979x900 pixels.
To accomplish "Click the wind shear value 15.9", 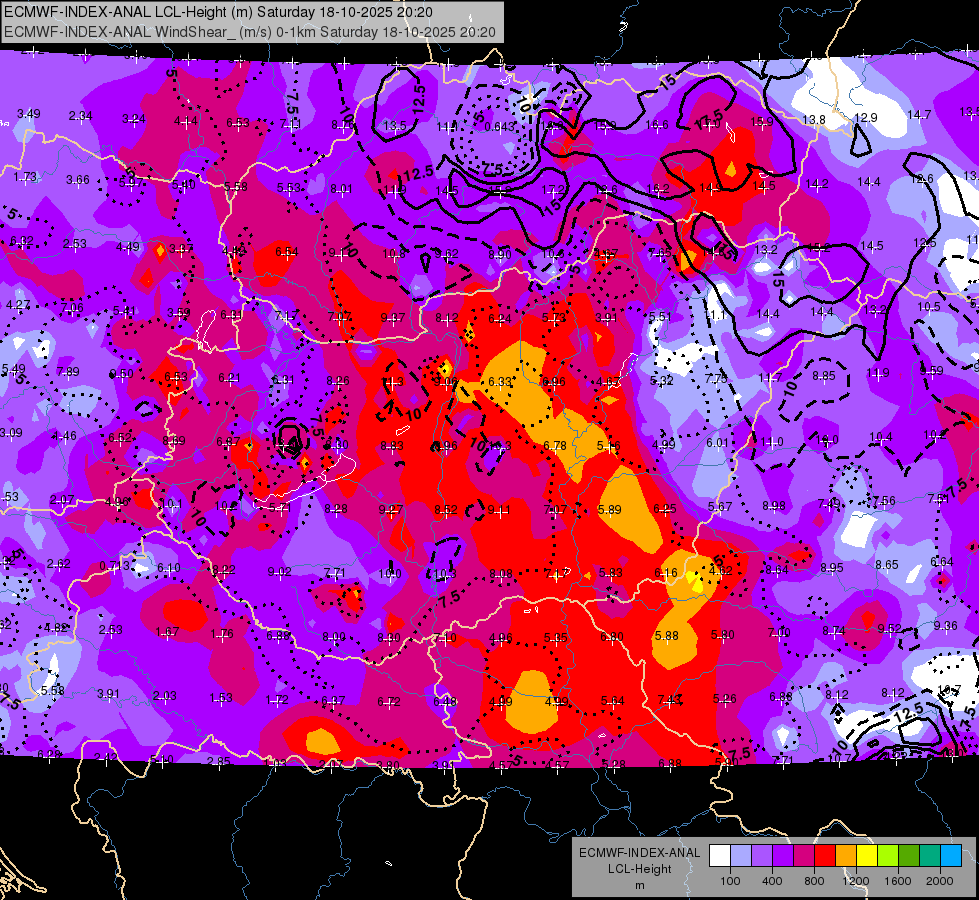I will point(761,122).
